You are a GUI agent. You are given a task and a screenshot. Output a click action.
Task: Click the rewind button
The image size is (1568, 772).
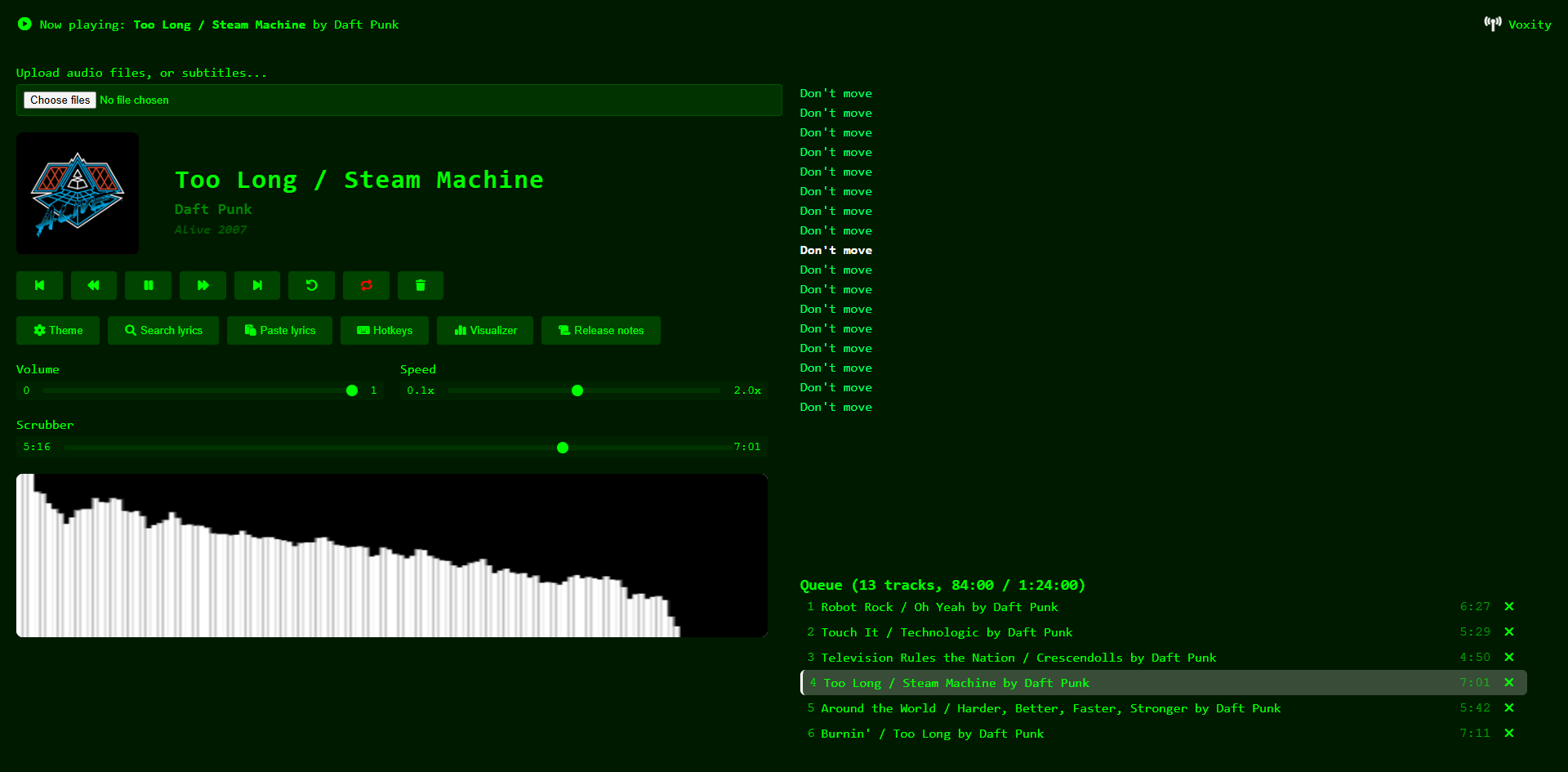click(x=94, y=285)
